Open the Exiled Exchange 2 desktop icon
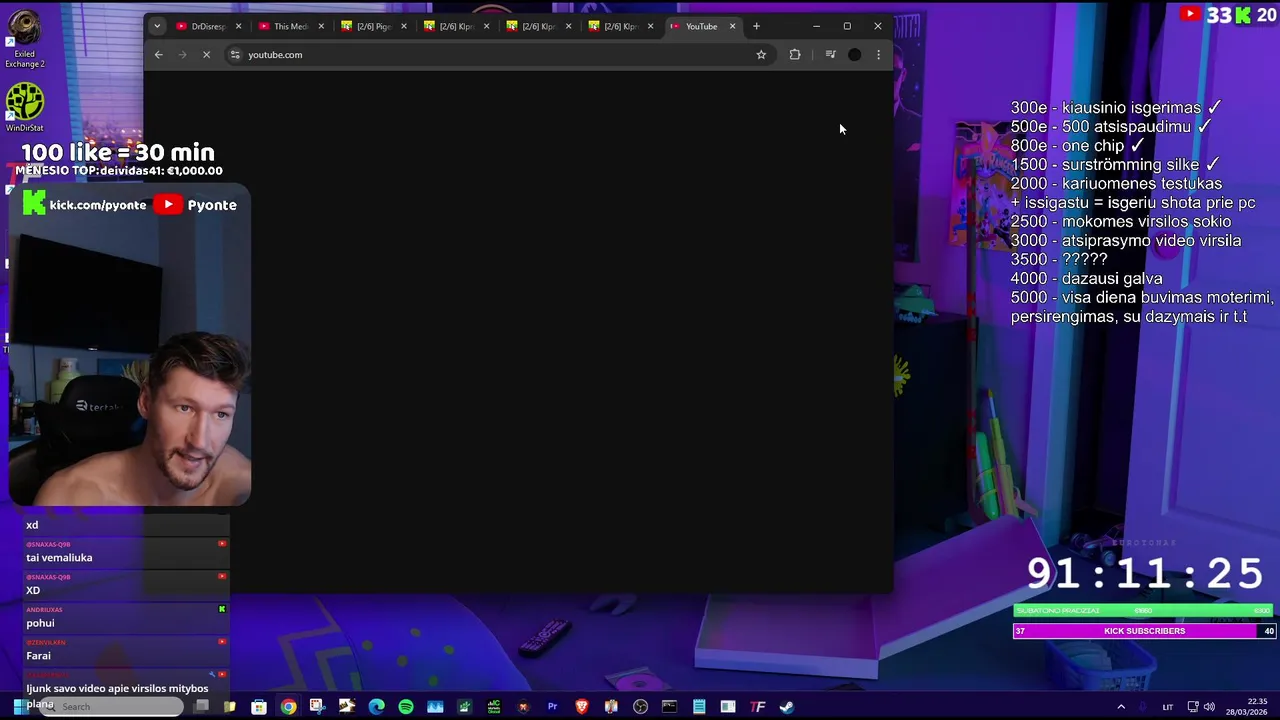1280x720 pixels. tap(24, 40)
